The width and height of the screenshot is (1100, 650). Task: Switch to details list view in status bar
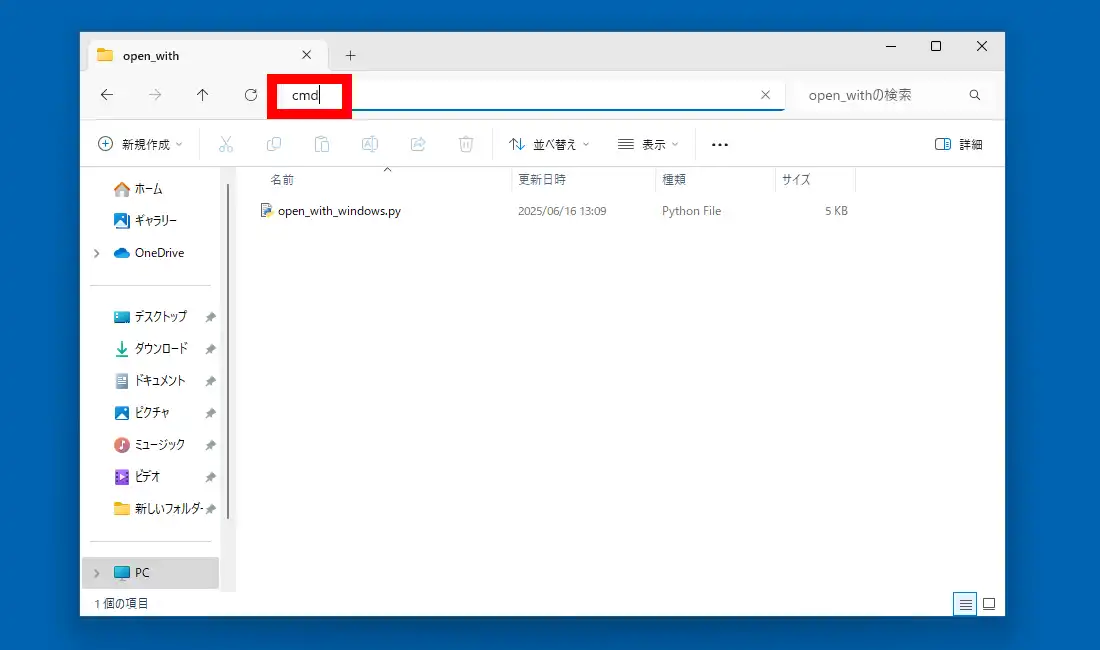click(965, 604)
